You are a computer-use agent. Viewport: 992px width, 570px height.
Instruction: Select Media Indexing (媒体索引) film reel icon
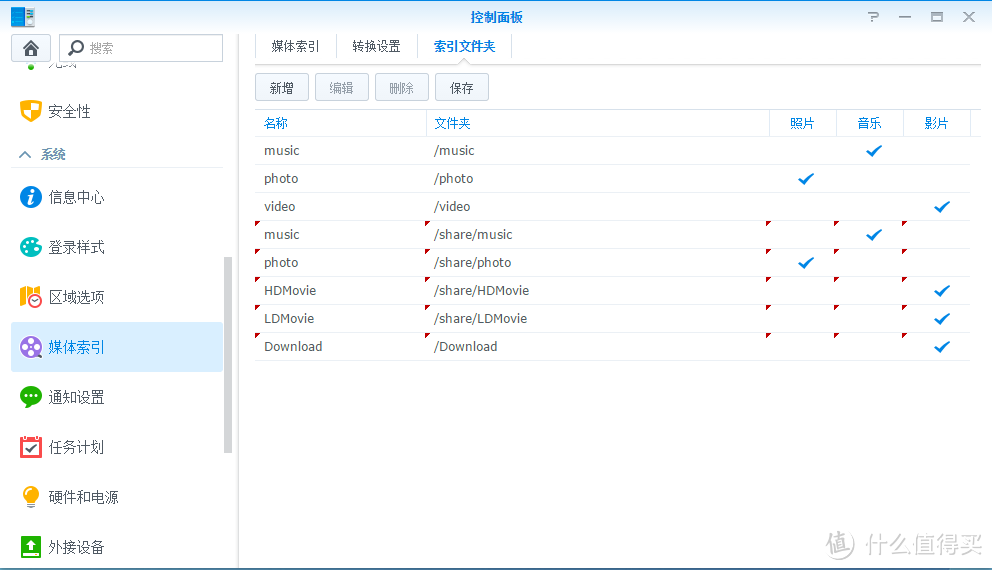30,347
